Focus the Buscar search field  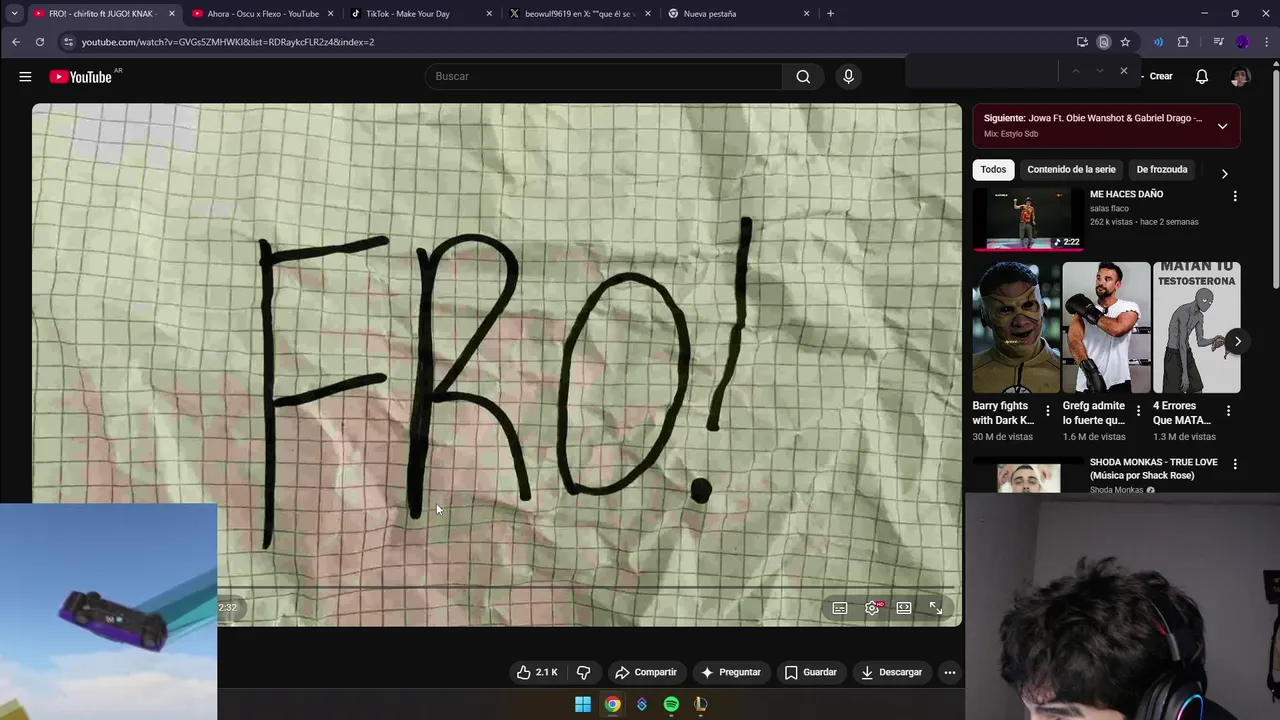point(604,77)
